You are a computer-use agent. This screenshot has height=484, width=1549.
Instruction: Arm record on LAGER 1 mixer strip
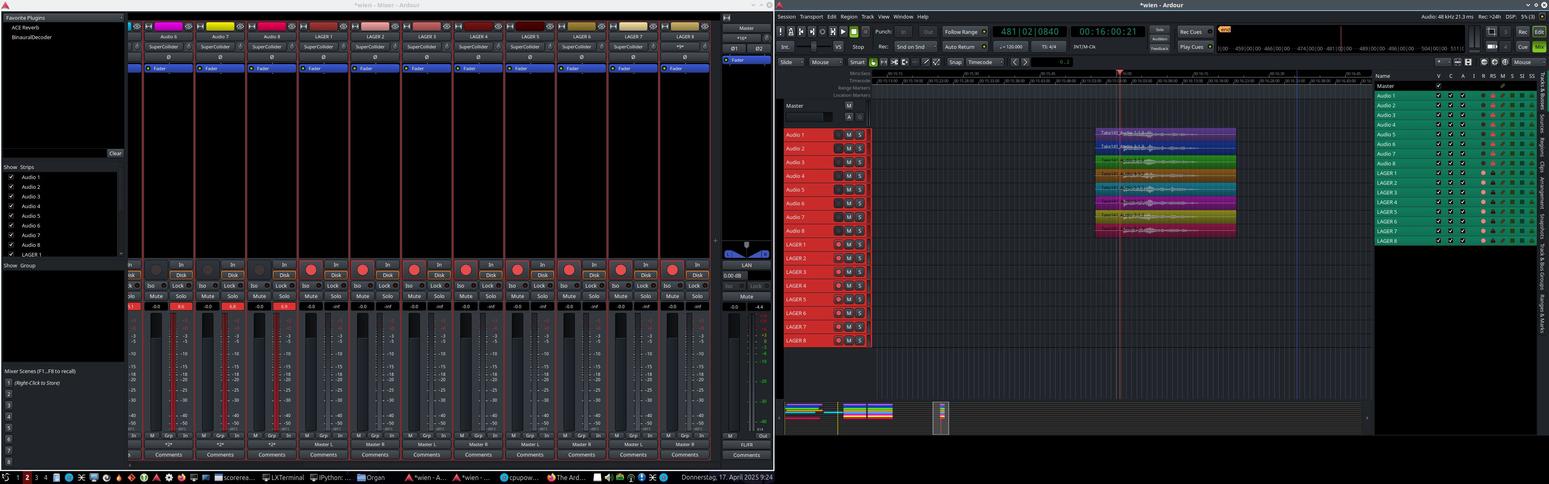[x=311, y=270]
